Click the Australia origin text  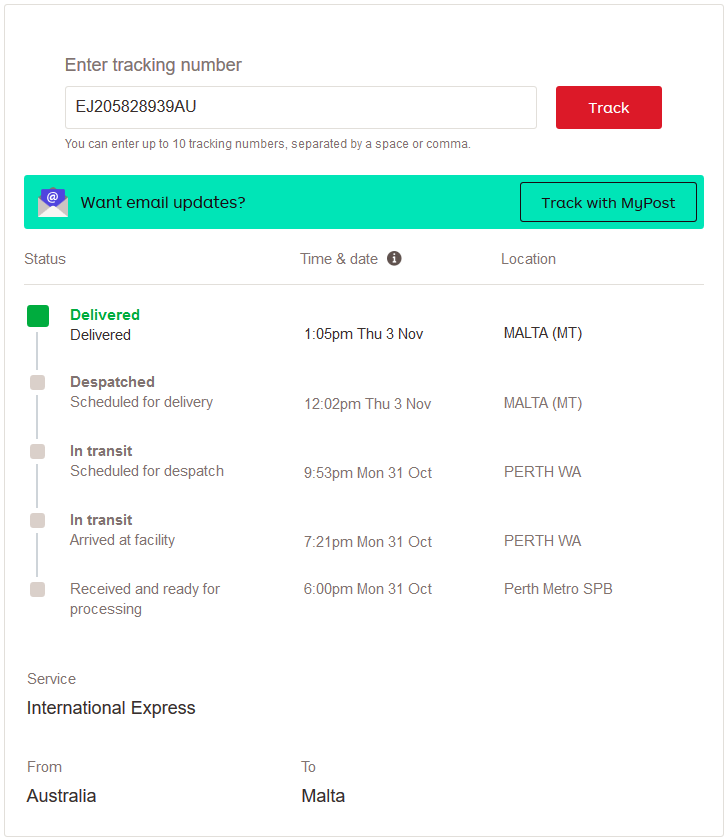click(62, 796)
